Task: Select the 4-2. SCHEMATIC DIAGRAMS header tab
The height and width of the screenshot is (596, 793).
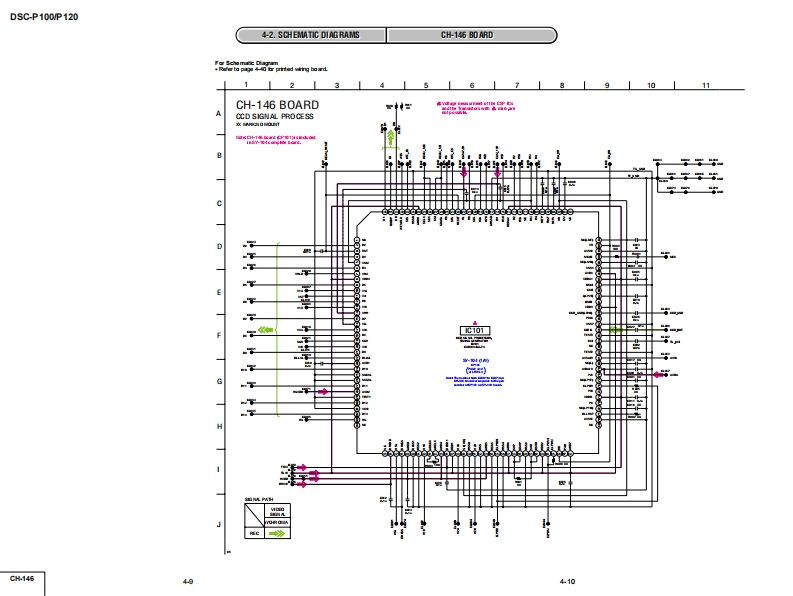Action: click(311, 35)
